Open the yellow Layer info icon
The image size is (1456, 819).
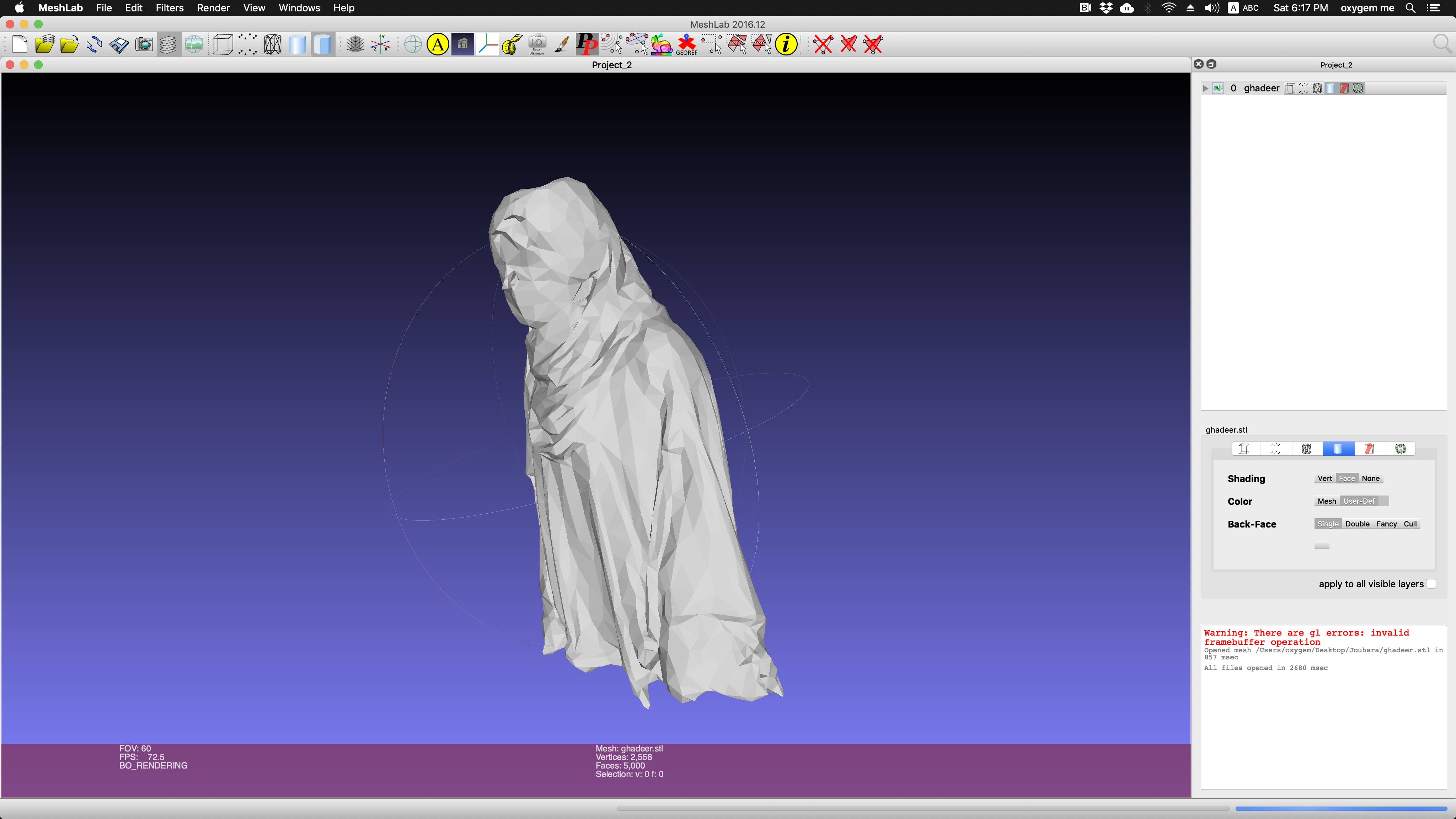pyautogui.click(x=786, y=44)
